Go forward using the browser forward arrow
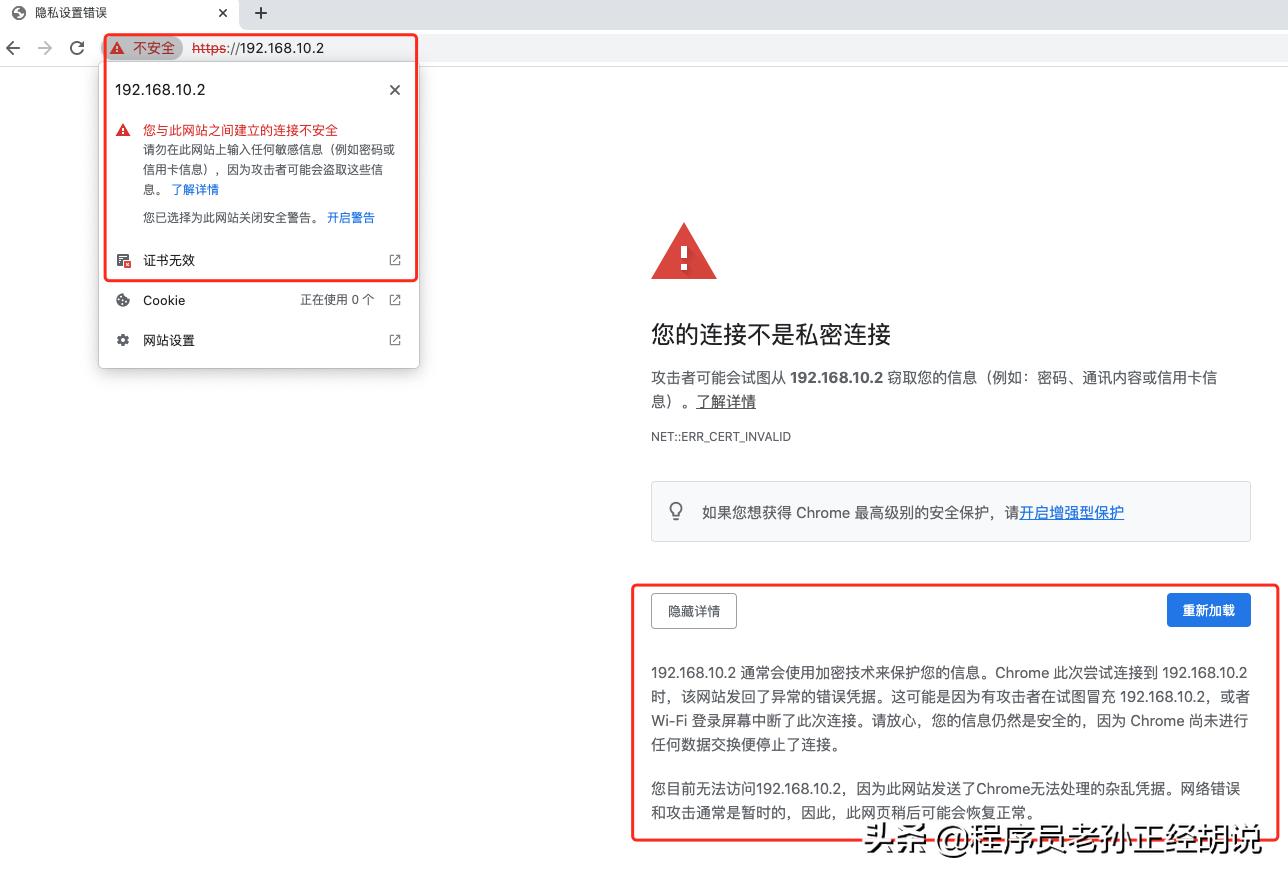Image resolution: width=1288 pixels, height=881 pixels. 45,48
